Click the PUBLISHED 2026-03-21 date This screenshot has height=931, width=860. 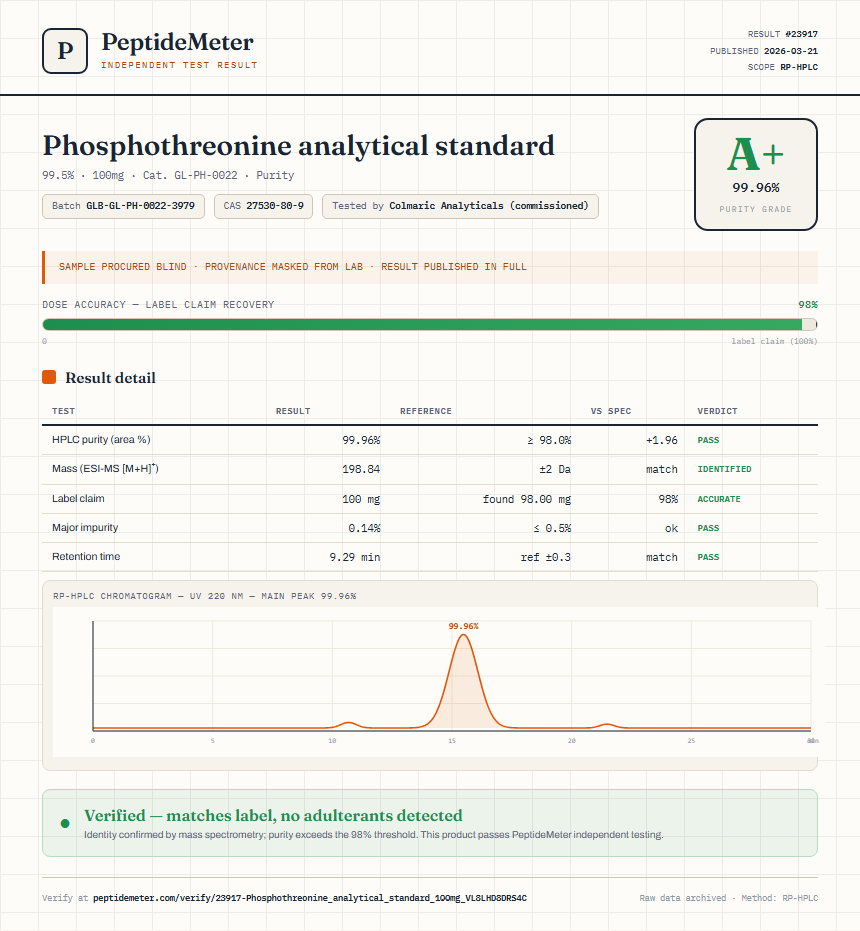[x=764, y=51]
